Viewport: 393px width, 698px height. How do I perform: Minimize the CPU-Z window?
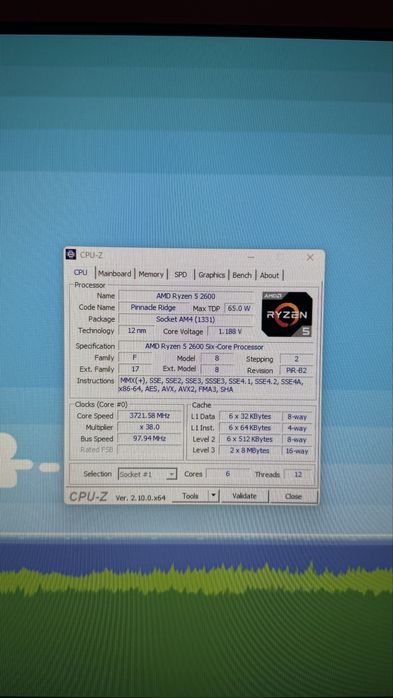[251, 257]
